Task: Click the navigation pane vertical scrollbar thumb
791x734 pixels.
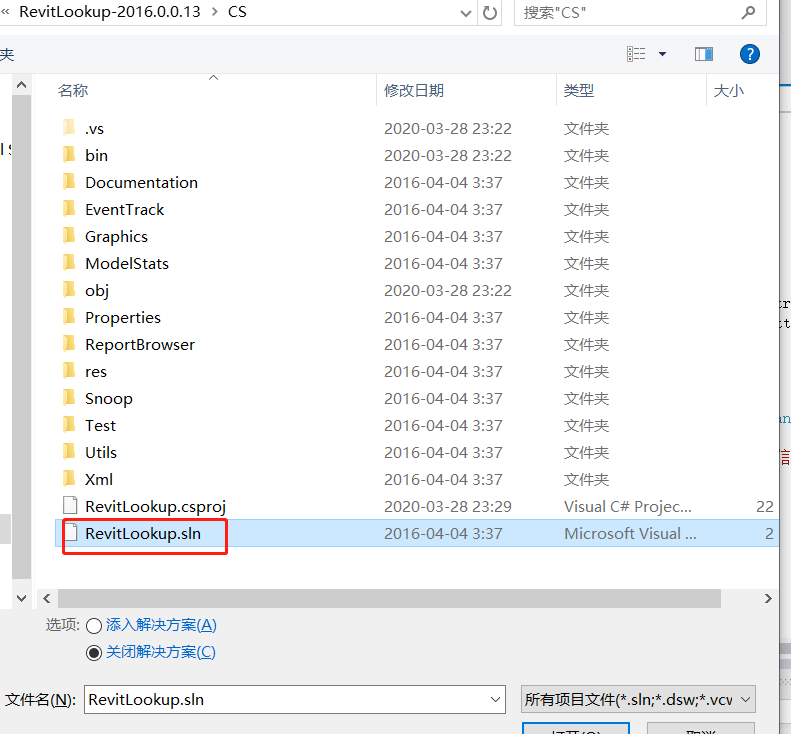Action: click(21, 337)
